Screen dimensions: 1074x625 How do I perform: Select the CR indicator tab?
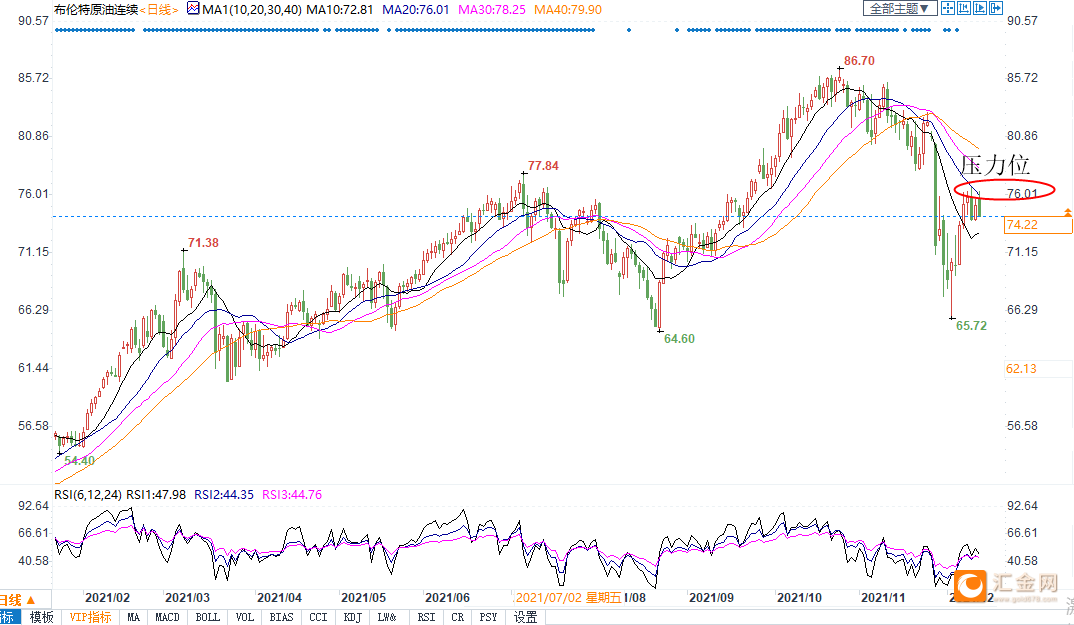458,617
